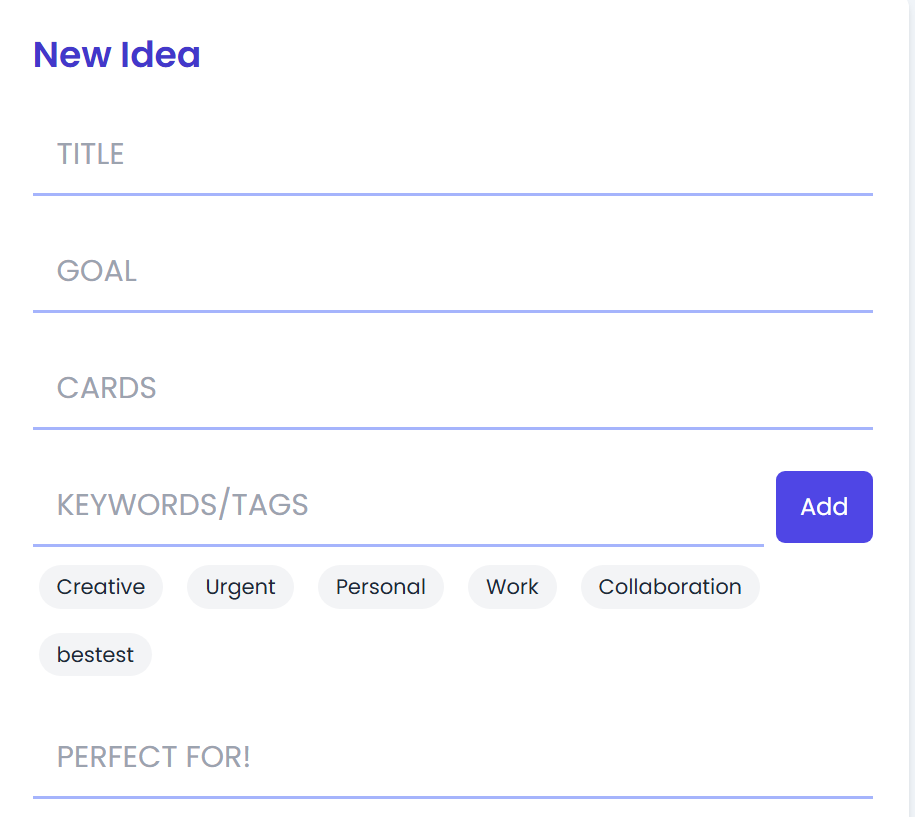Toggle the Collaboration tag chip

pyautogui.click(x=670, y=587)
